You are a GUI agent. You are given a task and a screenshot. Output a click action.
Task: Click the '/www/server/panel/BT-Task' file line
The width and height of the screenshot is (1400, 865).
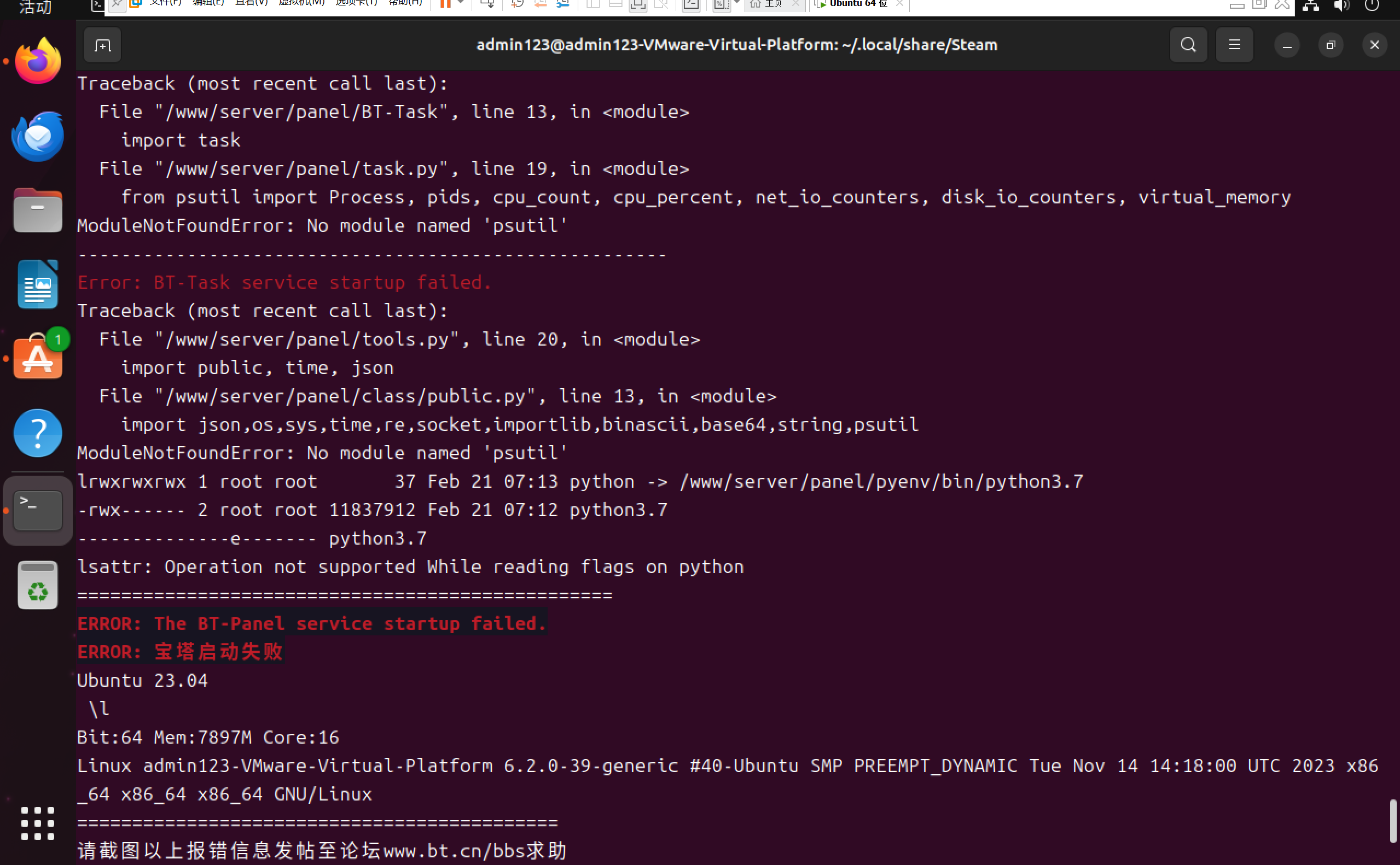(394, 112)
